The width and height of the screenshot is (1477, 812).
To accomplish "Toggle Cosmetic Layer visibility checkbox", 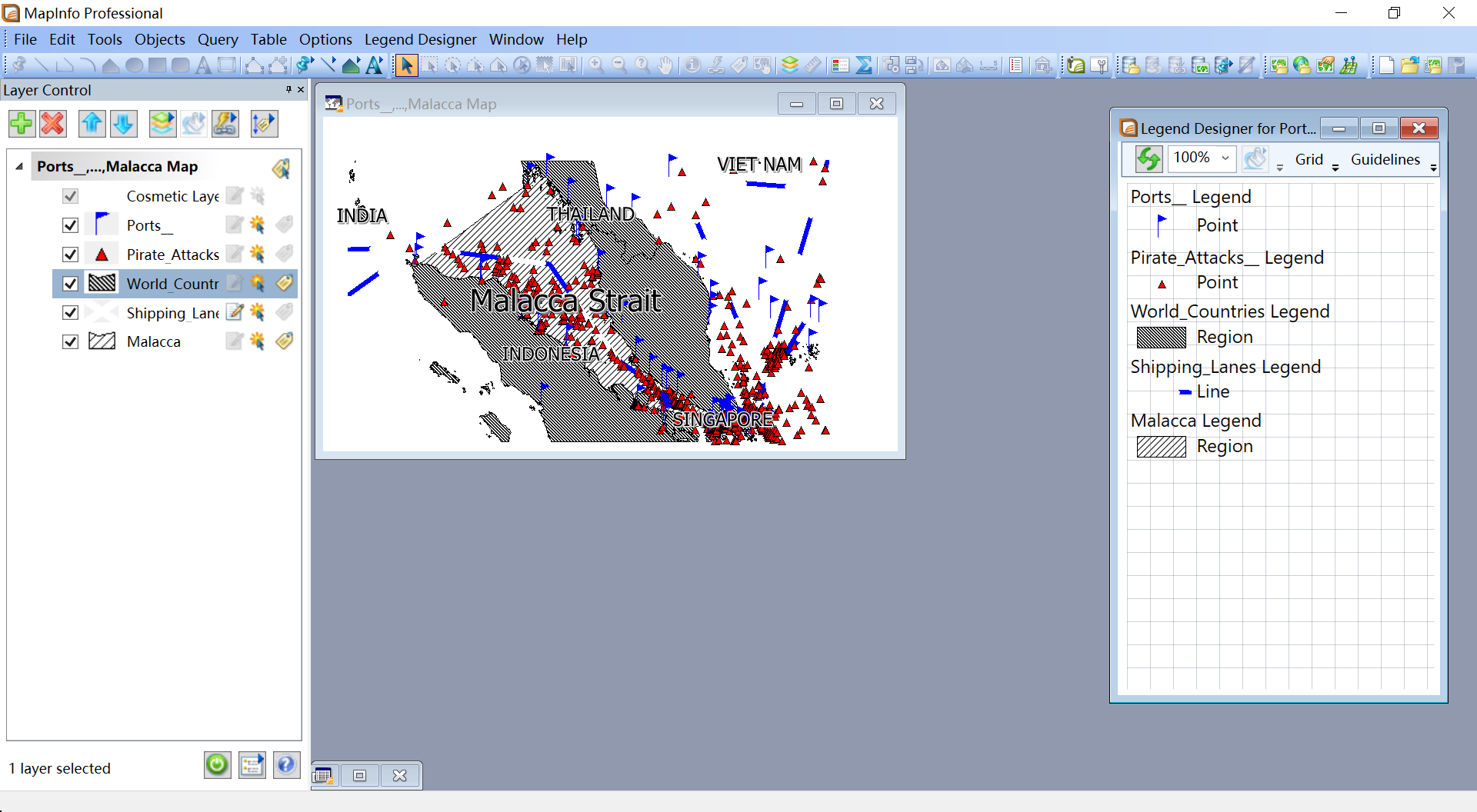I will [x=70, y=196].
